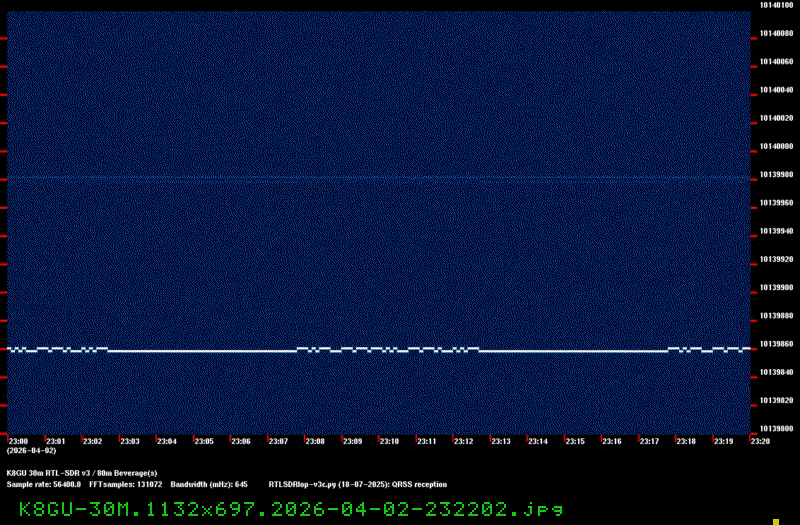The image size is (800, 525).
Task: Pick the 23:13 time label
Action: tap(501, 441)
